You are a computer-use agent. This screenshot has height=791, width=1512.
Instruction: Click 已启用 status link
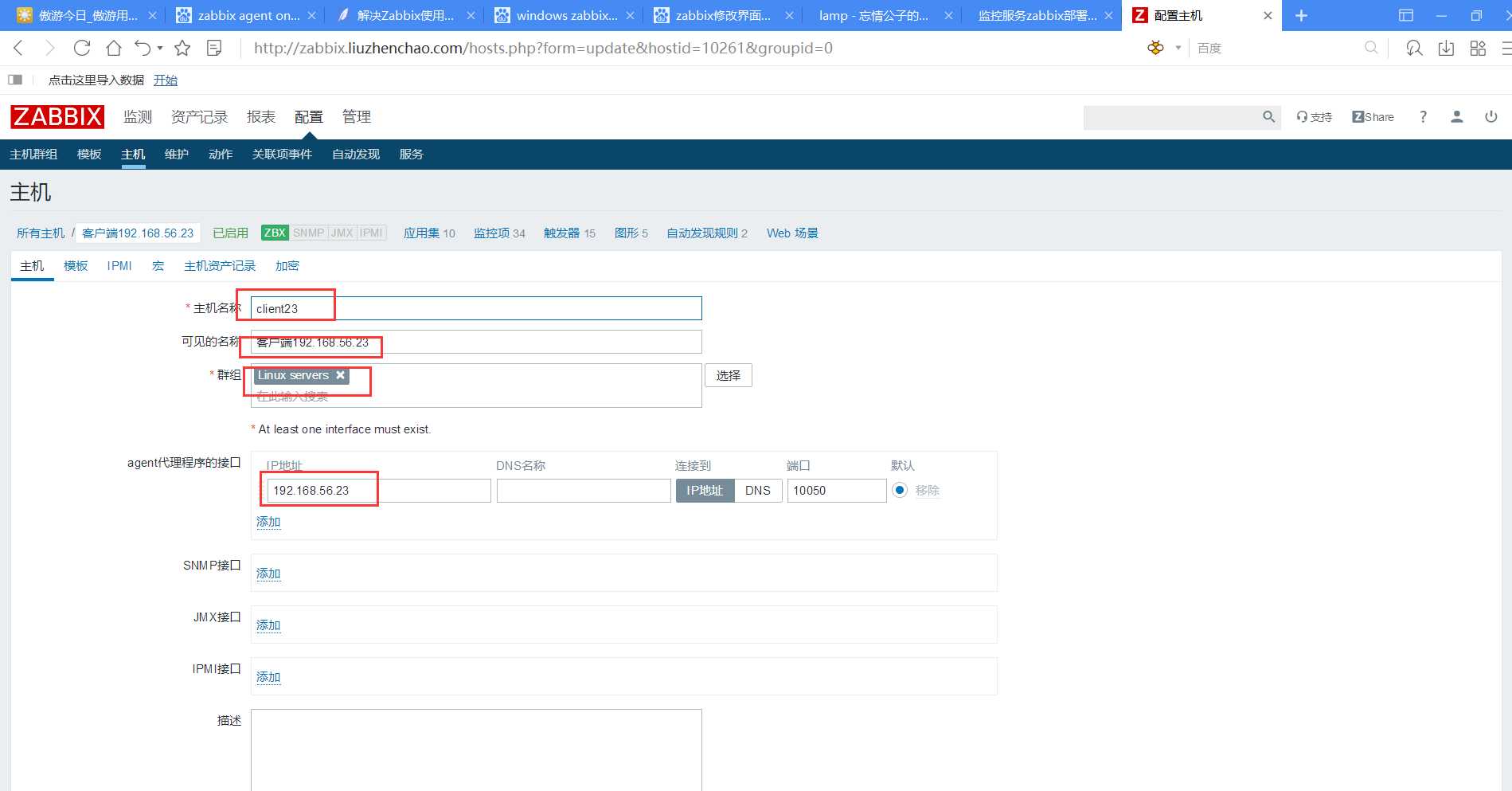[231, 233]
